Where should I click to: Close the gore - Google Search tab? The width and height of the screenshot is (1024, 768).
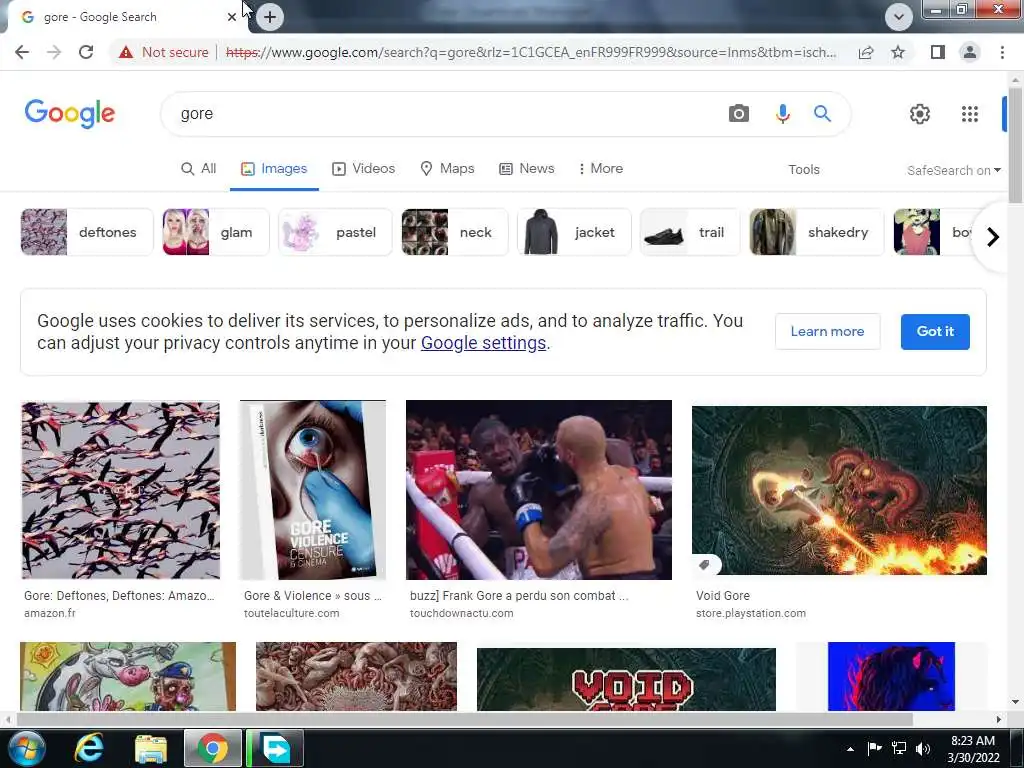(x=232, y=17)
